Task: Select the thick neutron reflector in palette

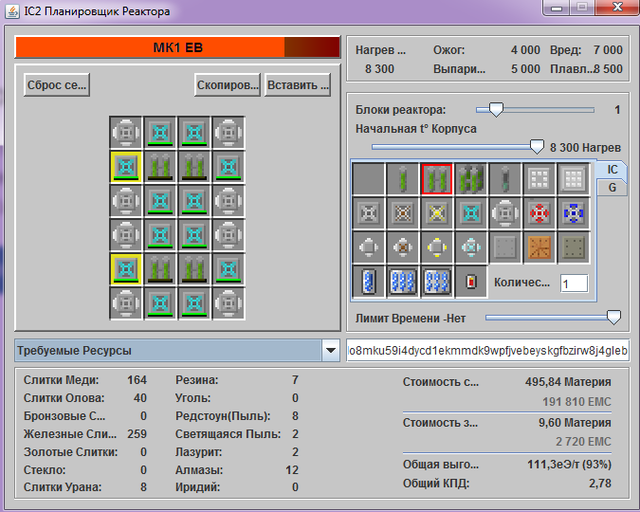Action: click(x=573, y=178)
